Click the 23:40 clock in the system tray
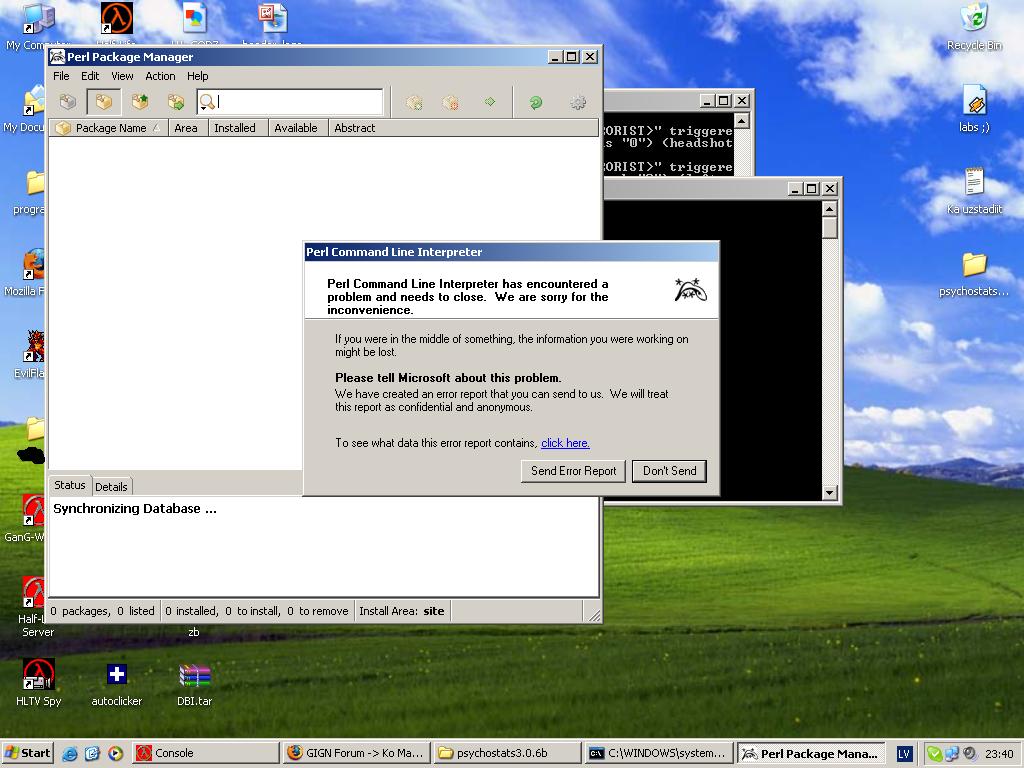 click(x=999, y=754)
